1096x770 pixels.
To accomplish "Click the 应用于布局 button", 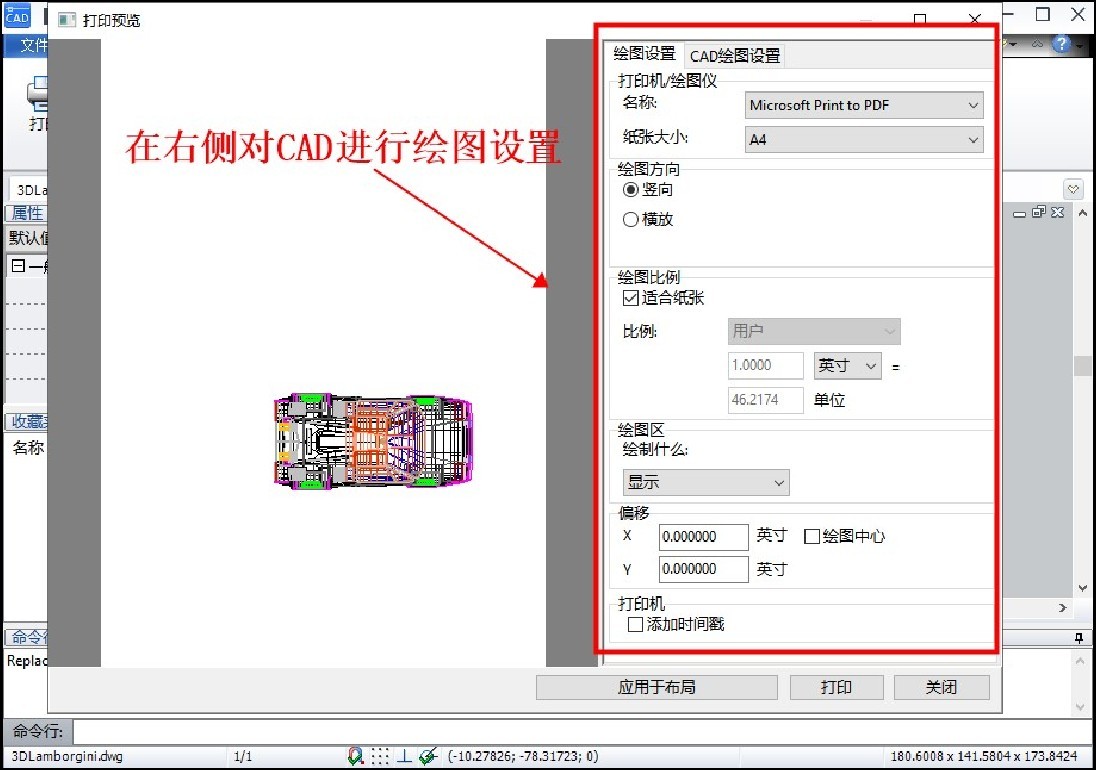I will (656, 687).
